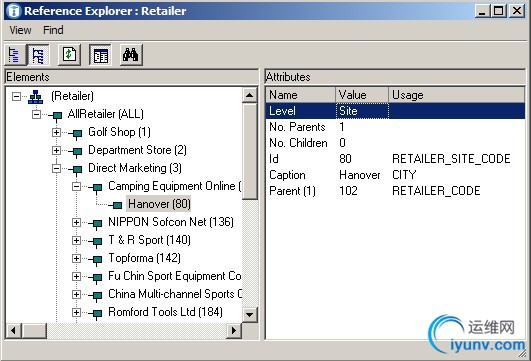Click the RETAILER_CODE usage cell

pyautogui.click(x=436, y=191)
